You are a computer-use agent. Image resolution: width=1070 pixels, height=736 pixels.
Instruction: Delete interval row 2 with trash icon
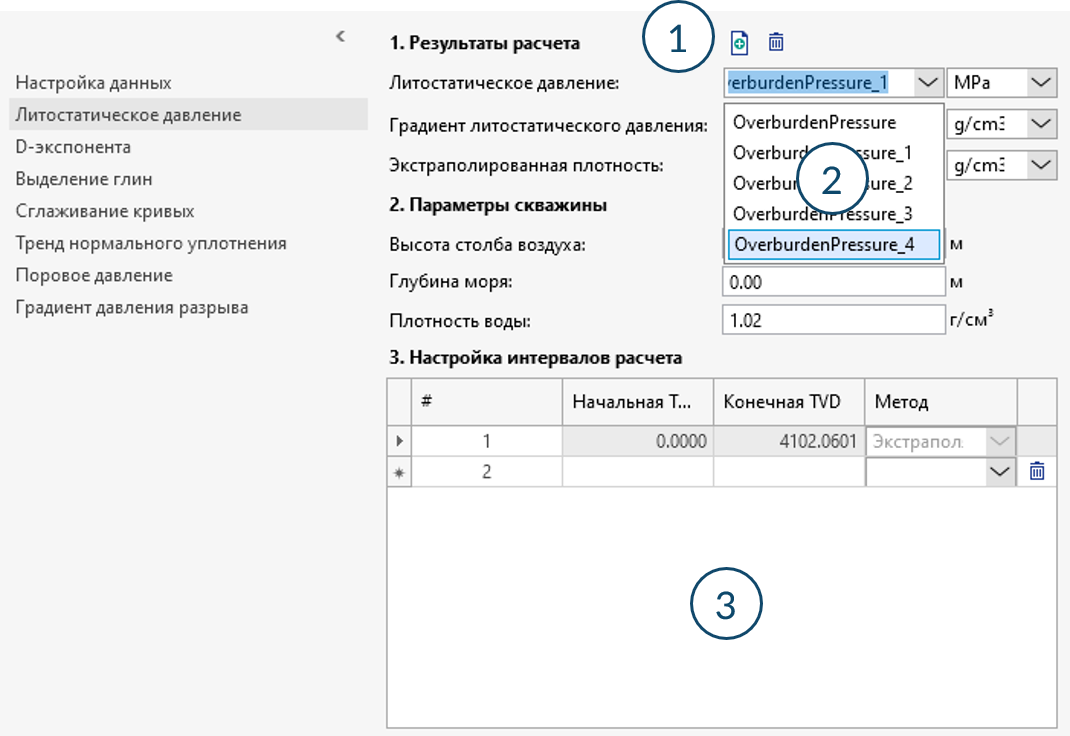(x=1037, y=471)
